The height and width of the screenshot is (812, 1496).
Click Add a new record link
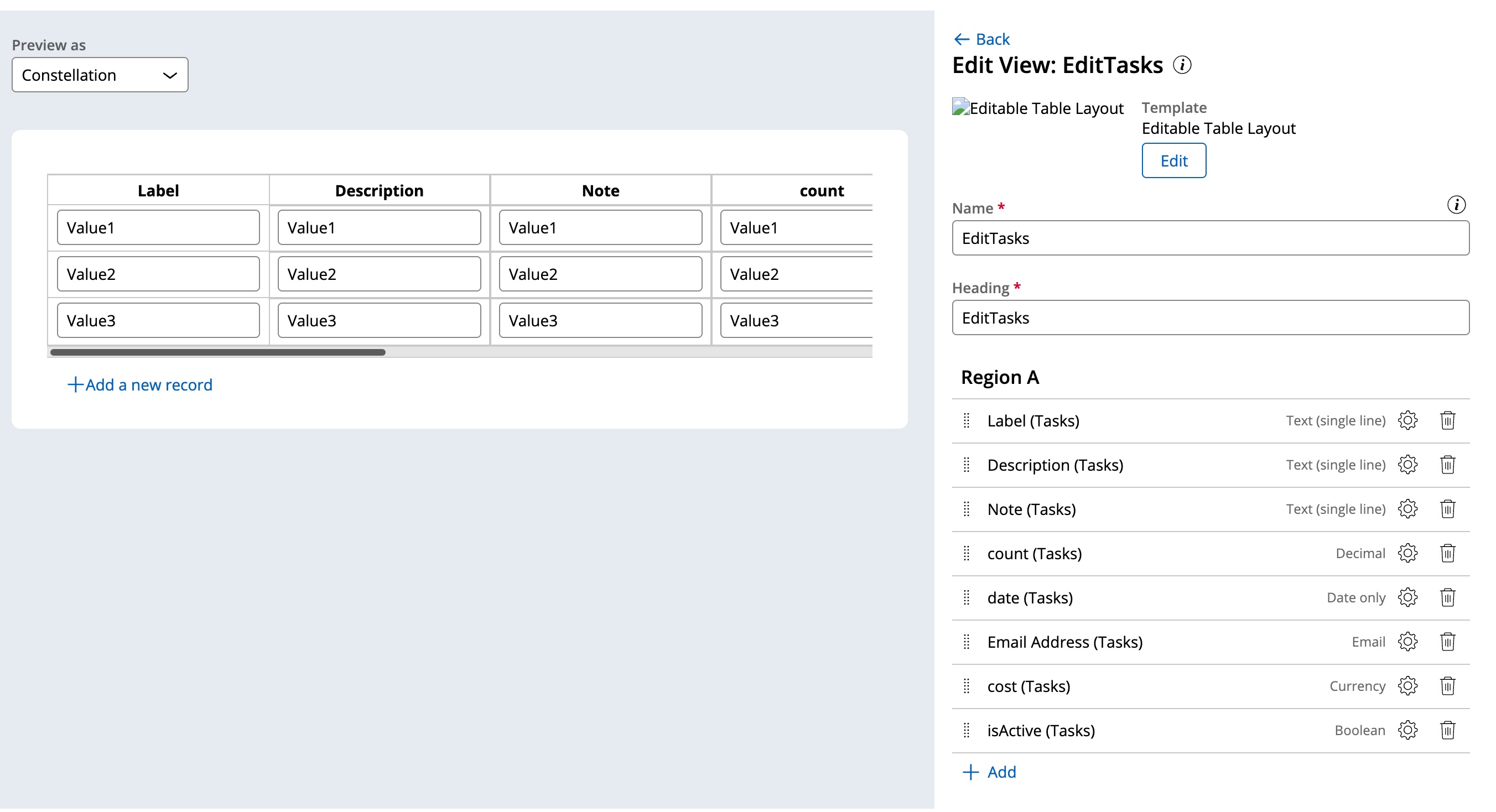coord(140,385)
